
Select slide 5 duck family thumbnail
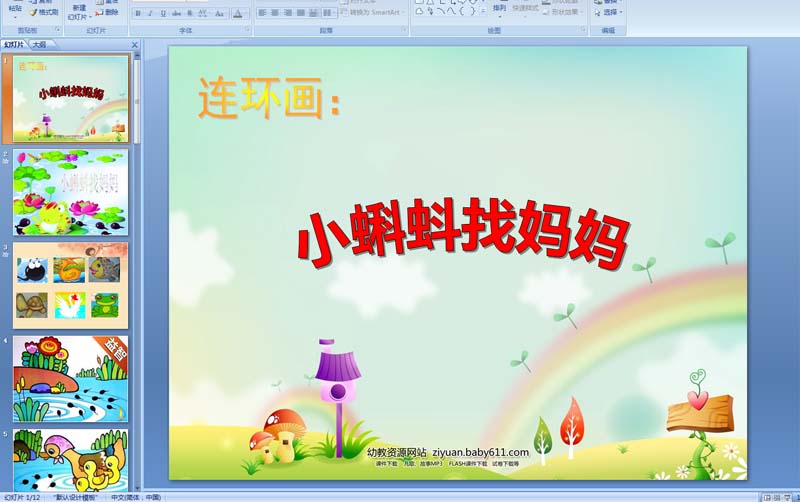[x=70, y=460]
